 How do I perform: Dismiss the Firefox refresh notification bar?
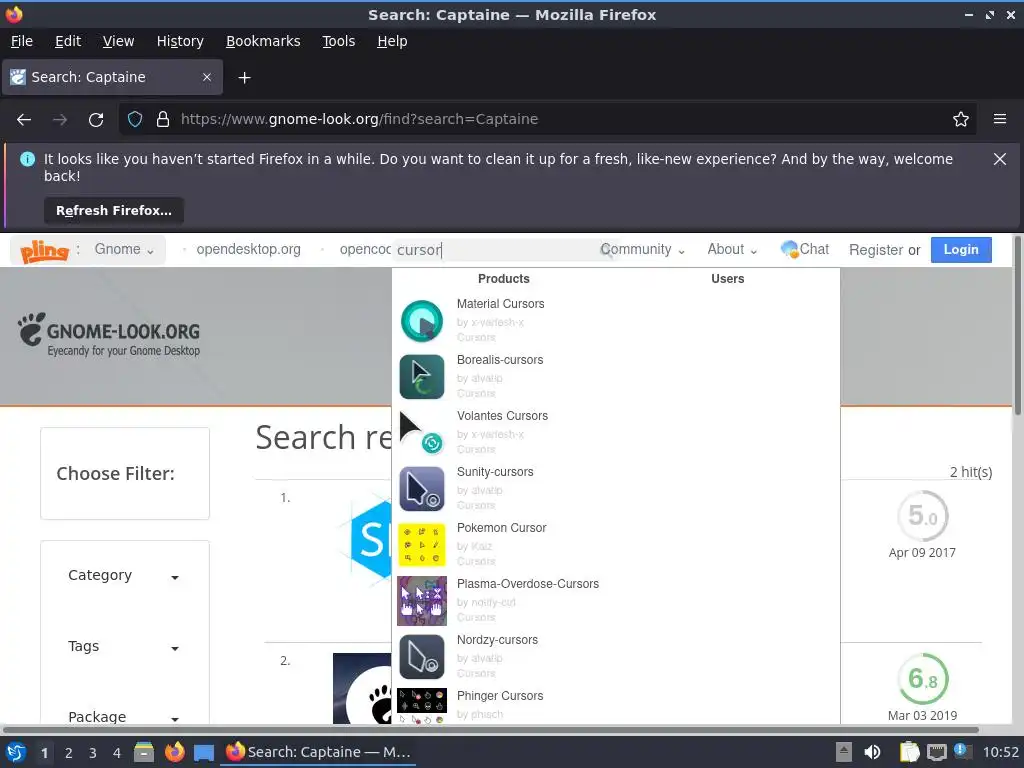pyautogui.click(x=1000, y=159)
